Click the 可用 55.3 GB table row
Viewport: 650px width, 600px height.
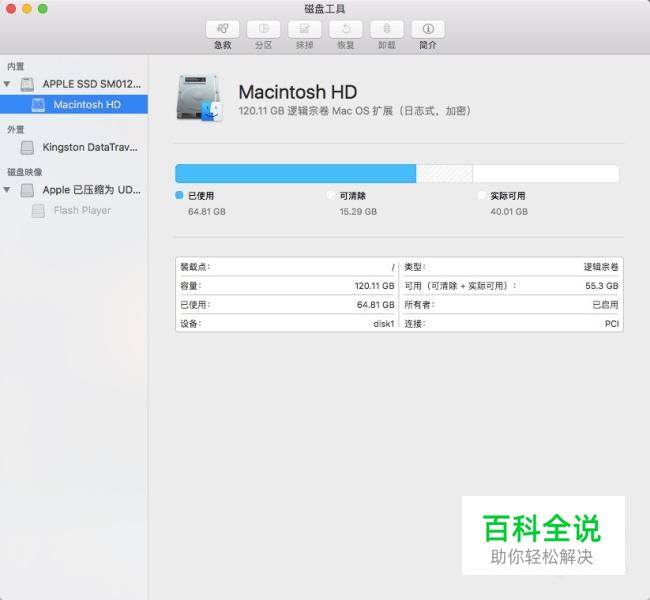click(x=511, y=286)
